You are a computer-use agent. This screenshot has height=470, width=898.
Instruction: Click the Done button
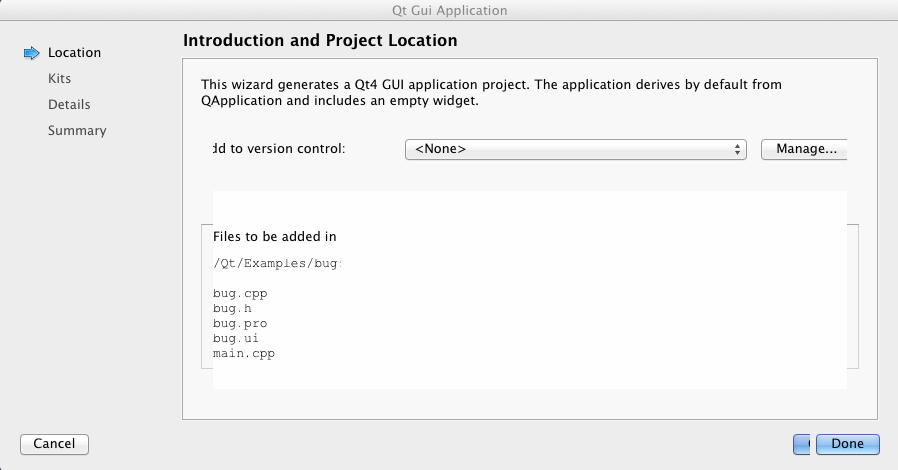click(x=847, y=443)
